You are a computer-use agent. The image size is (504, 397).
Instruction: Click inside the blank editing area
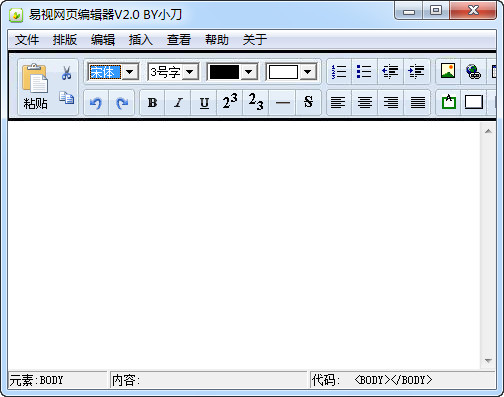pyautogui.click(x=244, y=245)
